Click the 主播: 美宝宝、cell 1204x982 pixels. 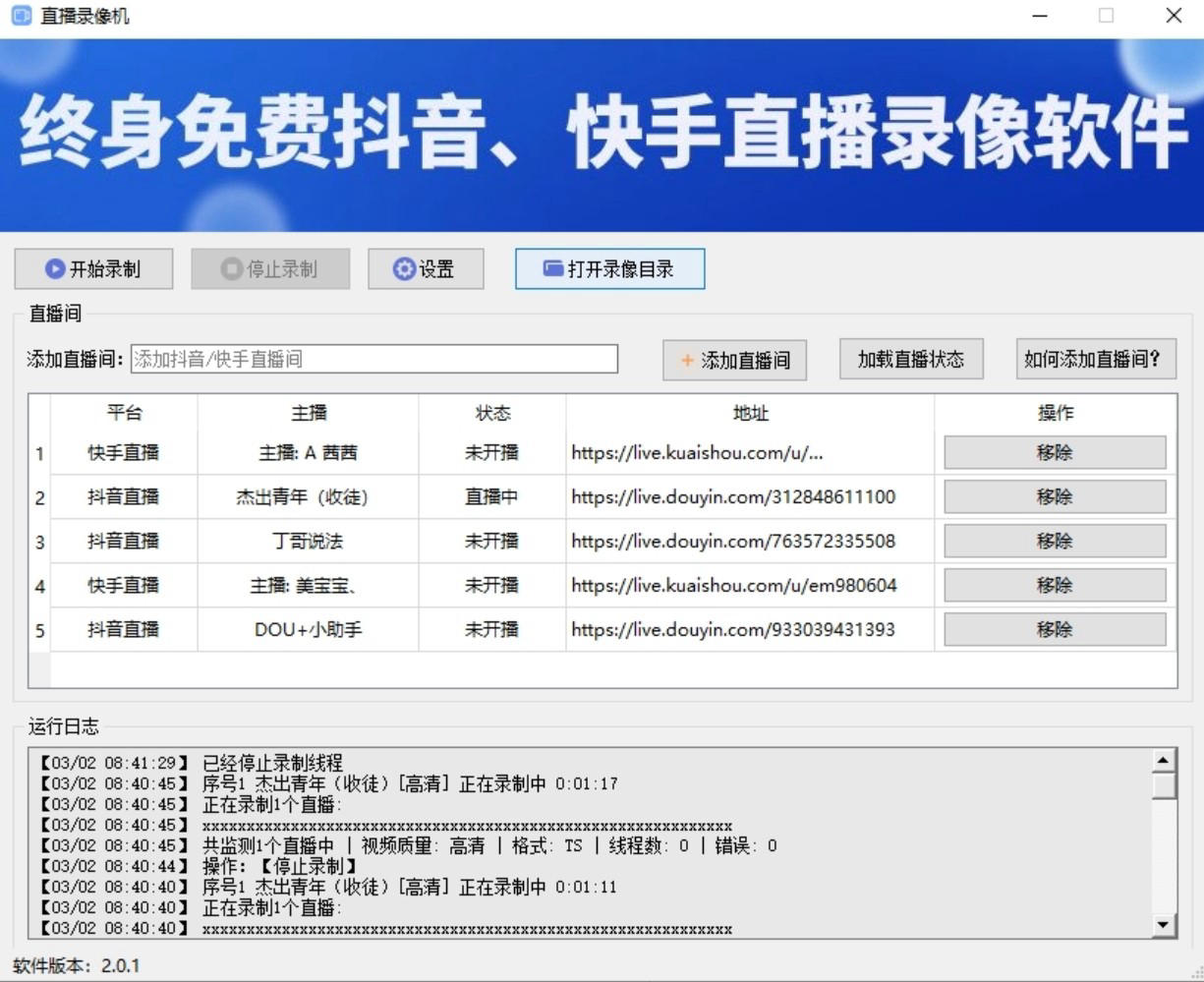coord(309,586)
